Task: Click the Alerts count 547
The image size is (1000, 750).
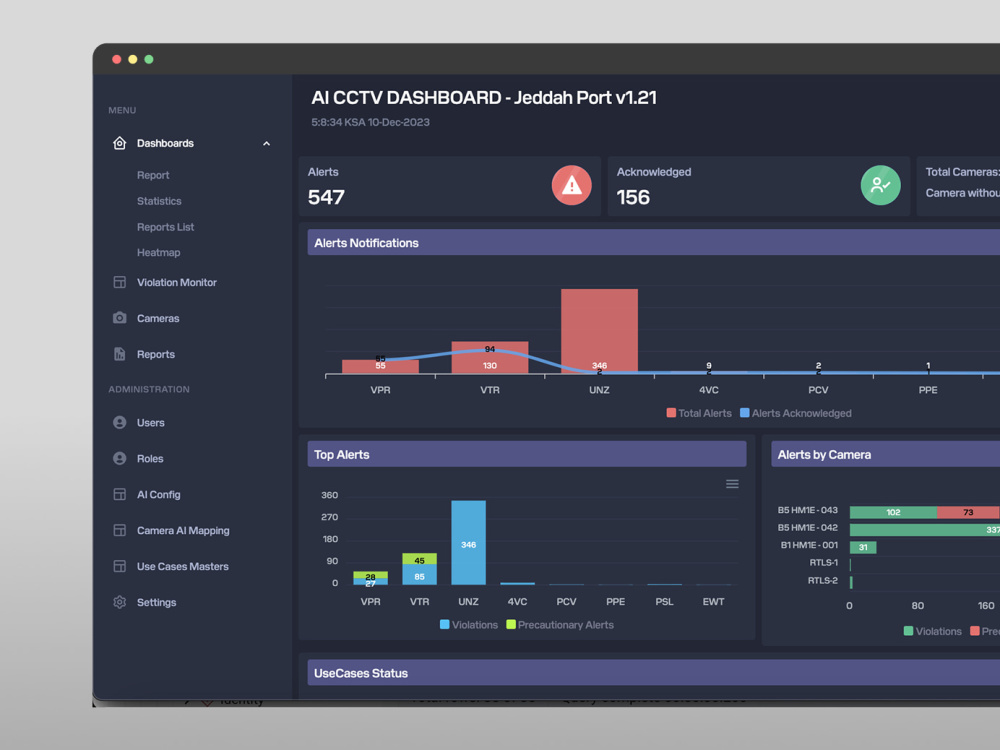Action: click(326, 197)
